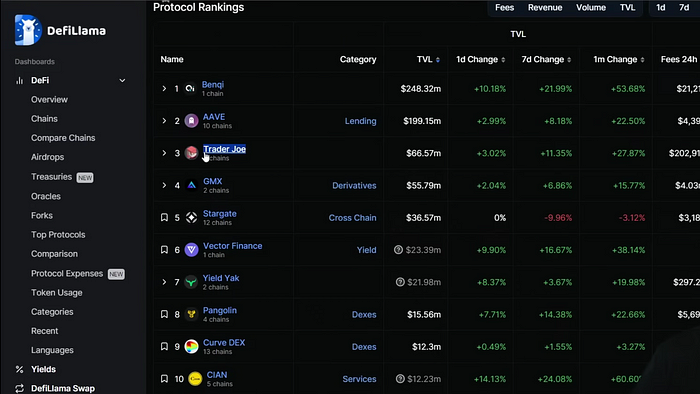Click the Stargate $36.57m TVL value
Viewport: 700px width, 394px height.
point(423,218)
